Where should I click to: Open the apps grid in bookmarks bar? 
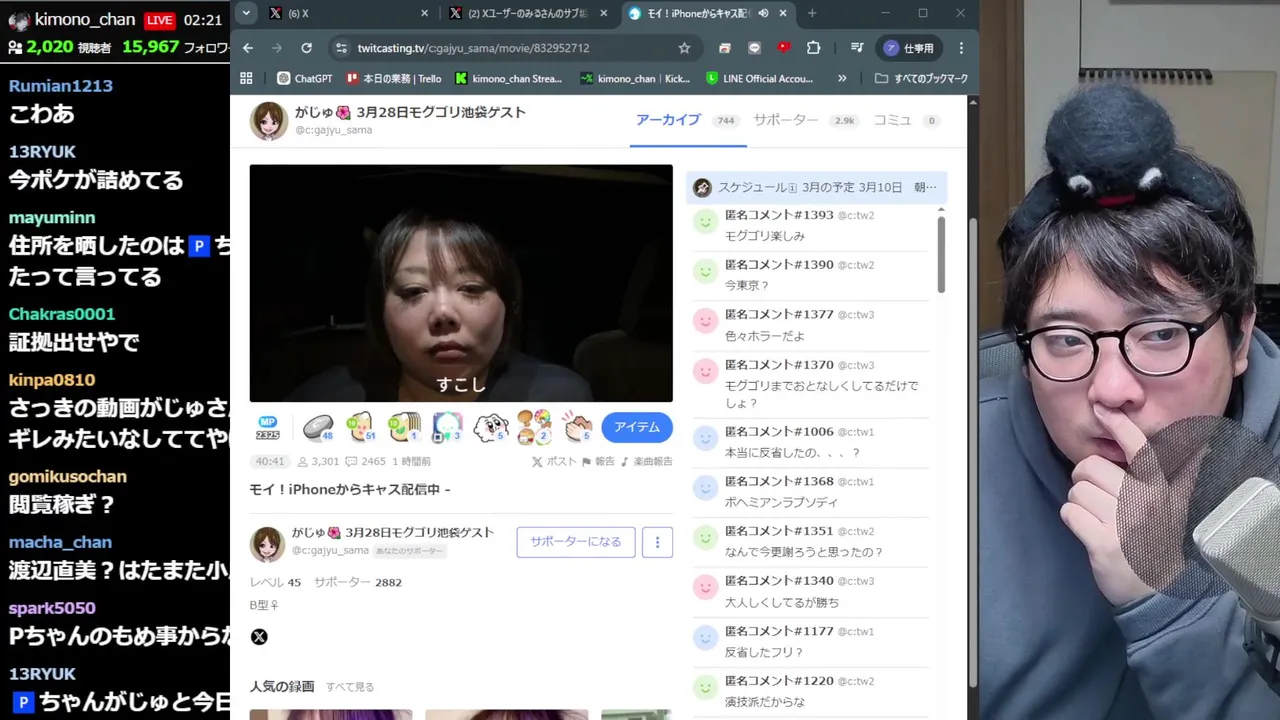pos(247,78)
